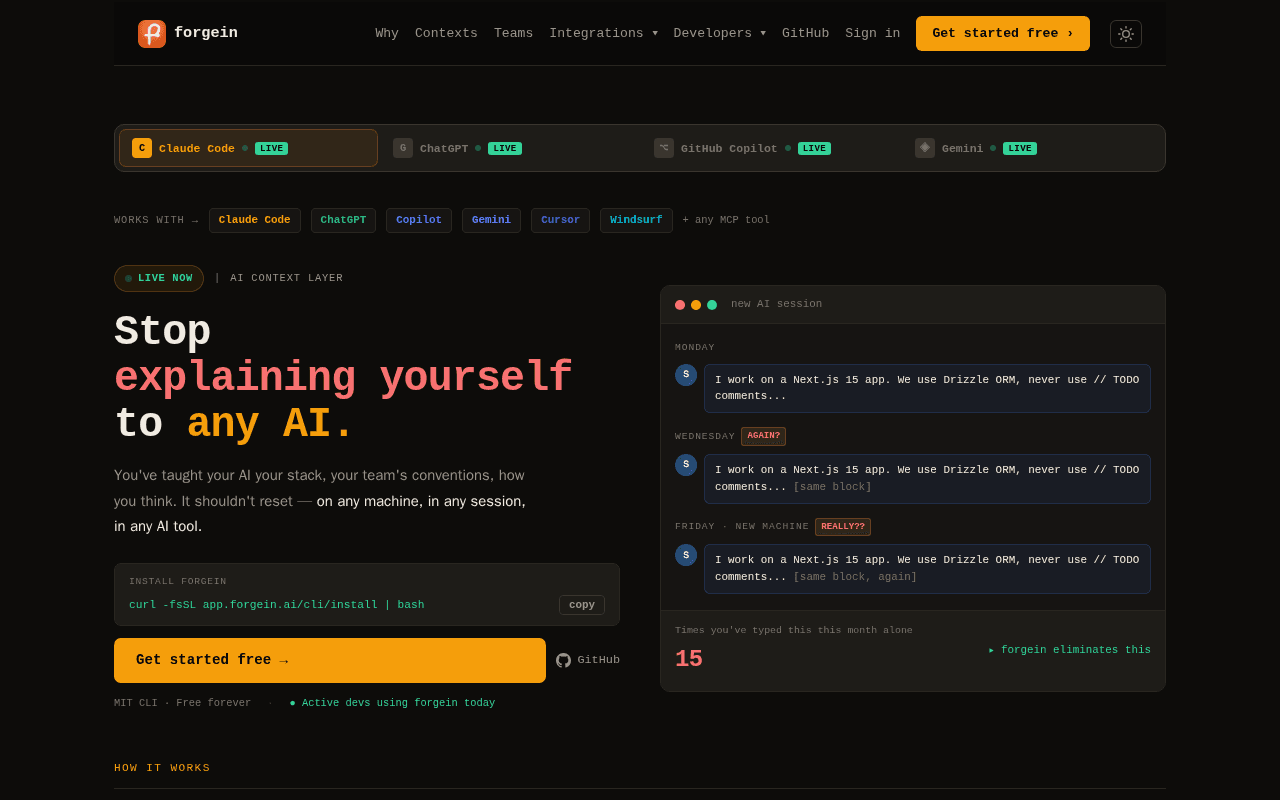Click "Active devs using forgein today" text
The image size is (1280, 800).
[x=392, y=703]
